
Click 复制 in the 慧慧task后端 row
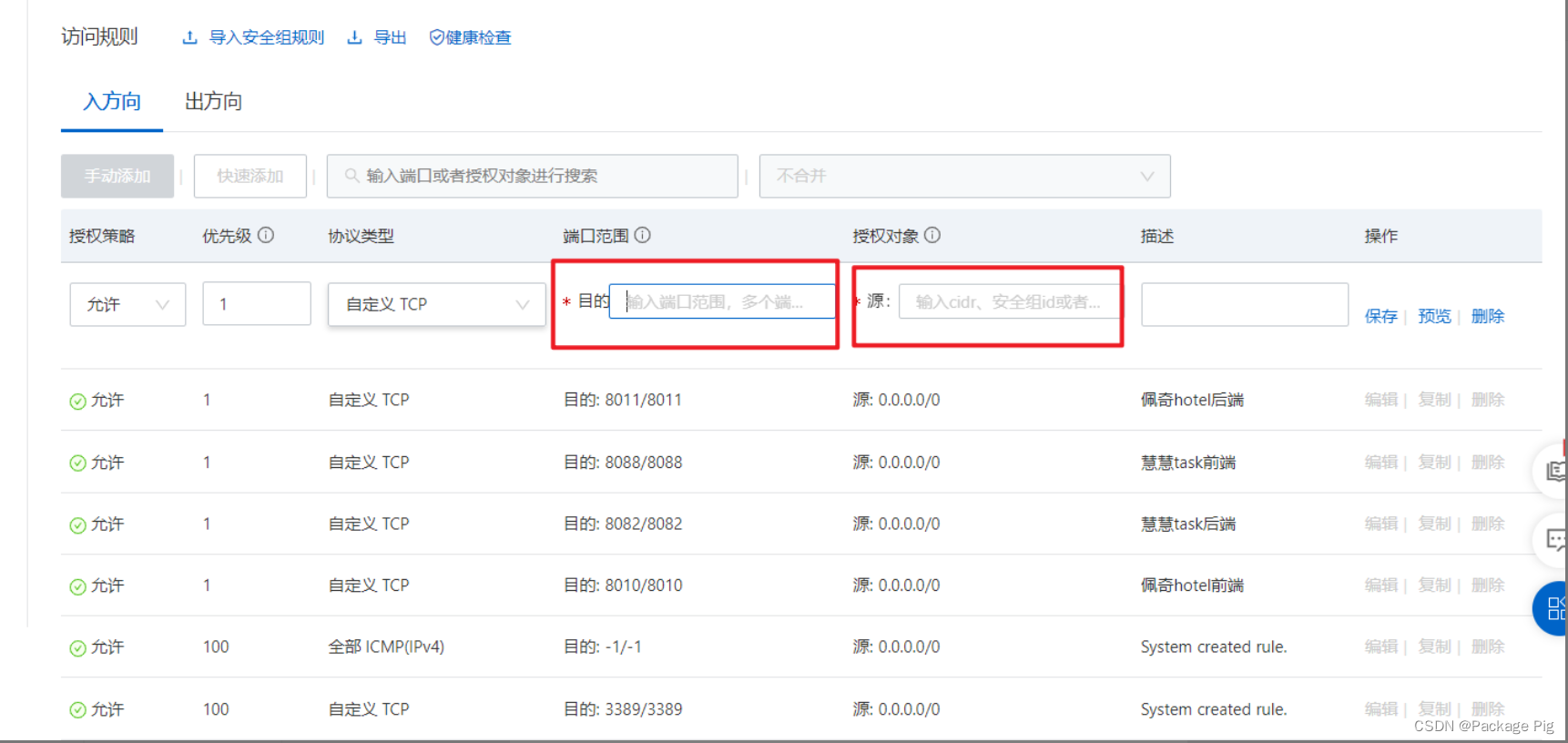click(x=1434, y=524)
